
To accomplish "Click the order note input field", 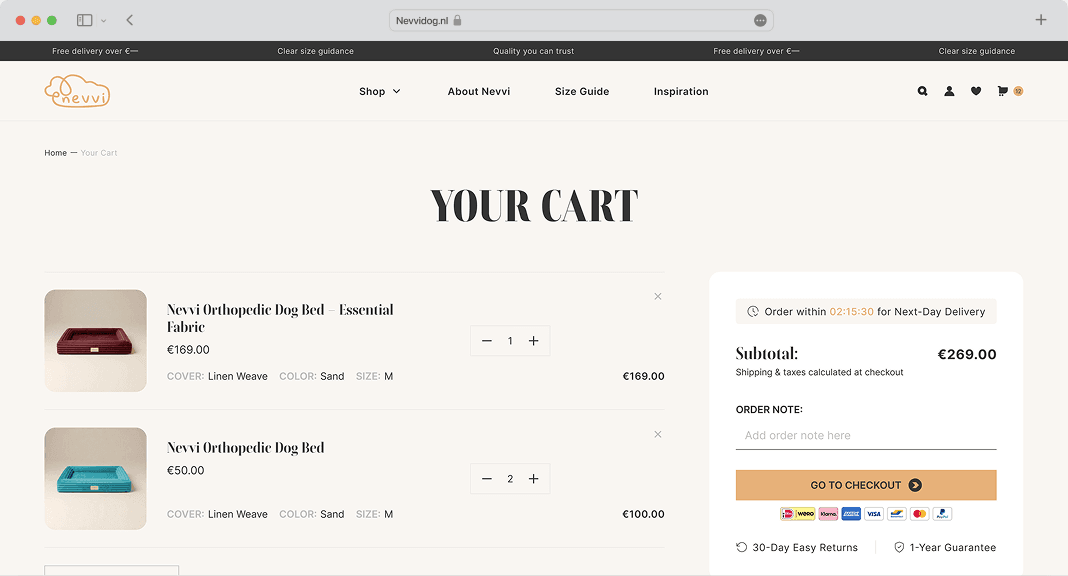I will click(x=866, y=435).
